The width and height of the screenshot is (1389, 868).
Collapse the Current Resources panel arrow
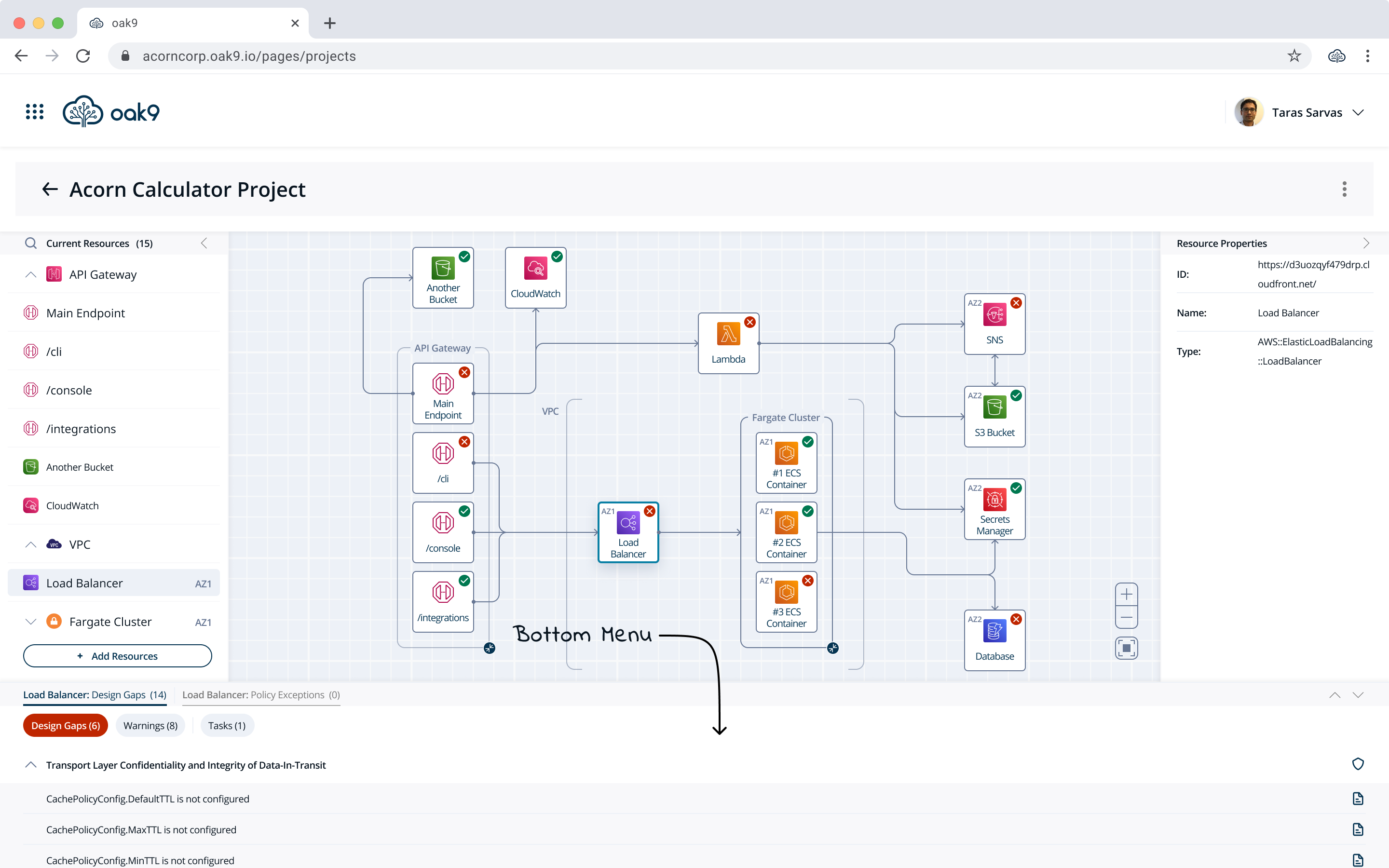tap(204, 243)
